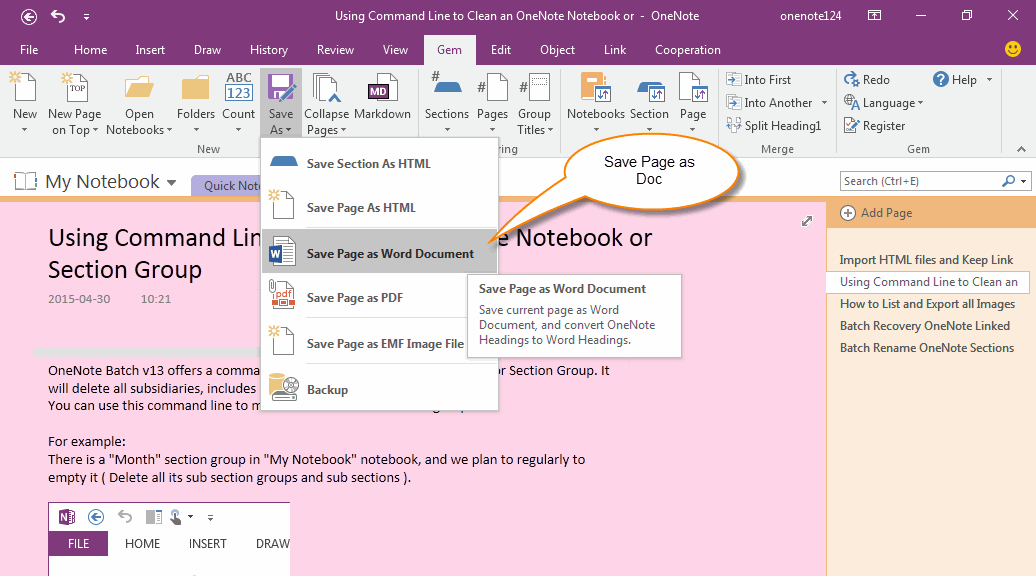Open the Cooperation ribbon tab

pyautogui.click(x=688, y=50)
